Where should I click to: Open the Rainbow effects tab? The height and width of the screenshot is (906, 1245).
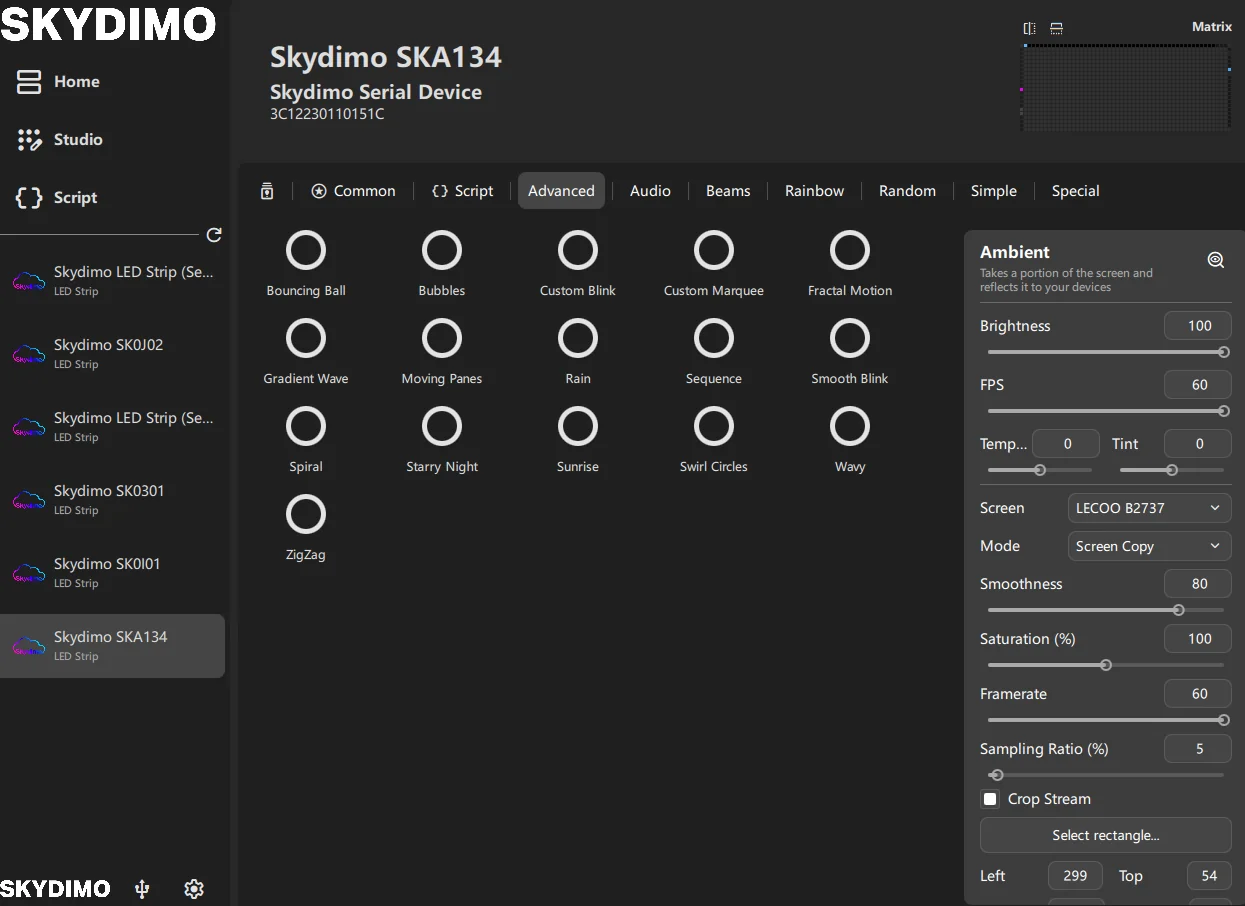814,191
